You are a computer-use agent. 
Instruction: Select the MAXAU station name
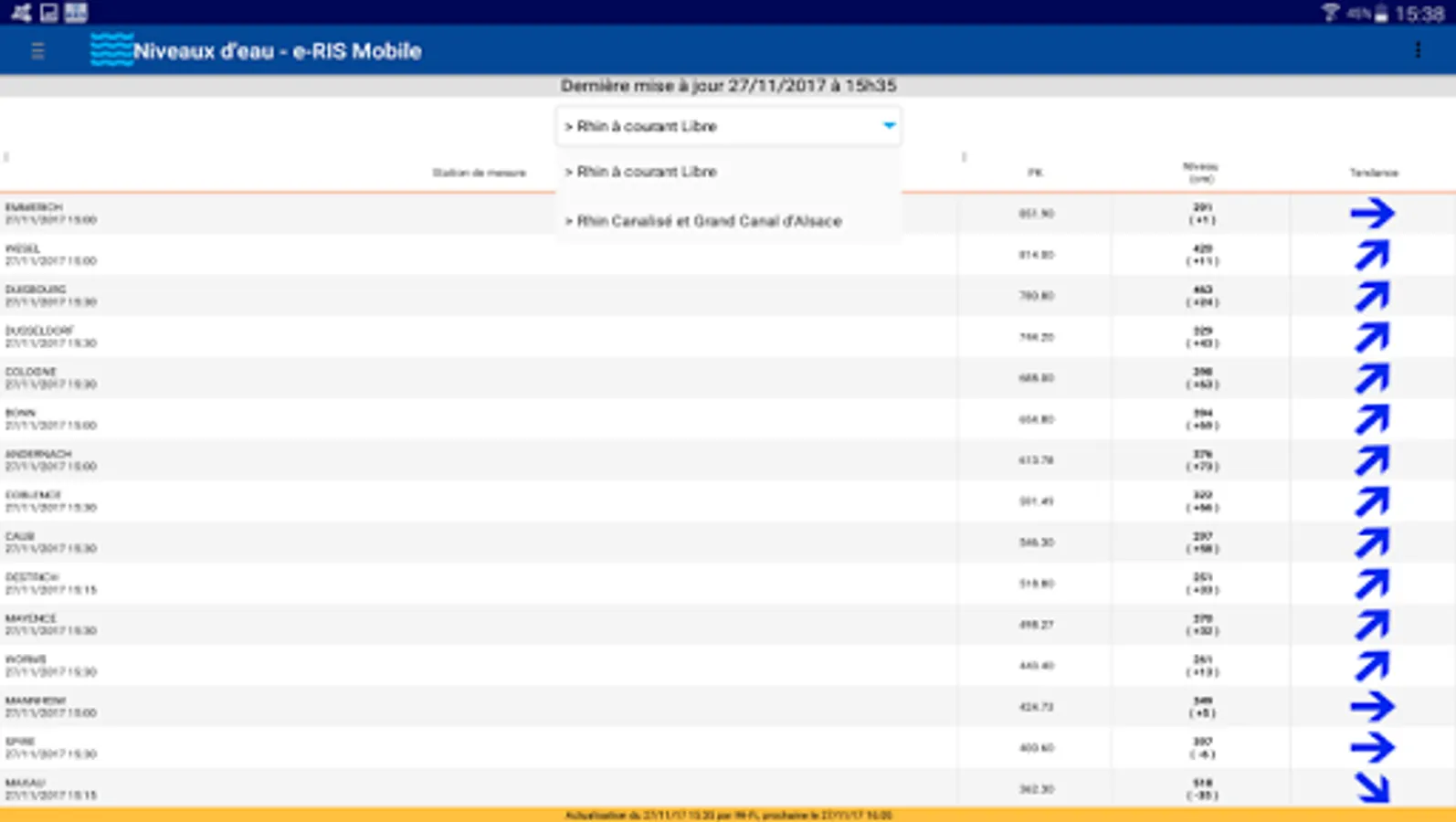tap(25, 783)
